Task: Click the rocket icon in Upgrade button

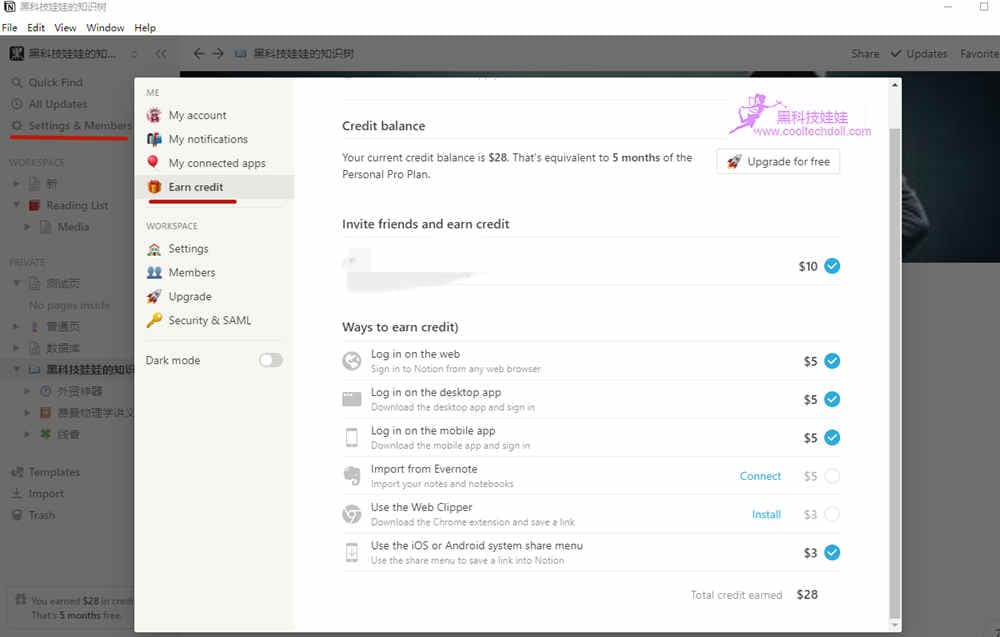Action: tap(735, 161)
